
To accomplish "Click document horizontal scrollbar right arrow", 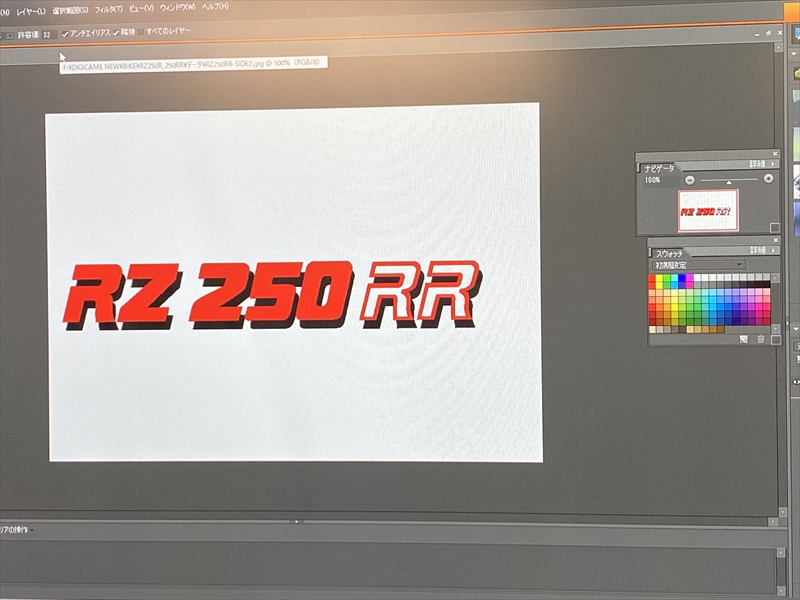I will pos(773,521).
